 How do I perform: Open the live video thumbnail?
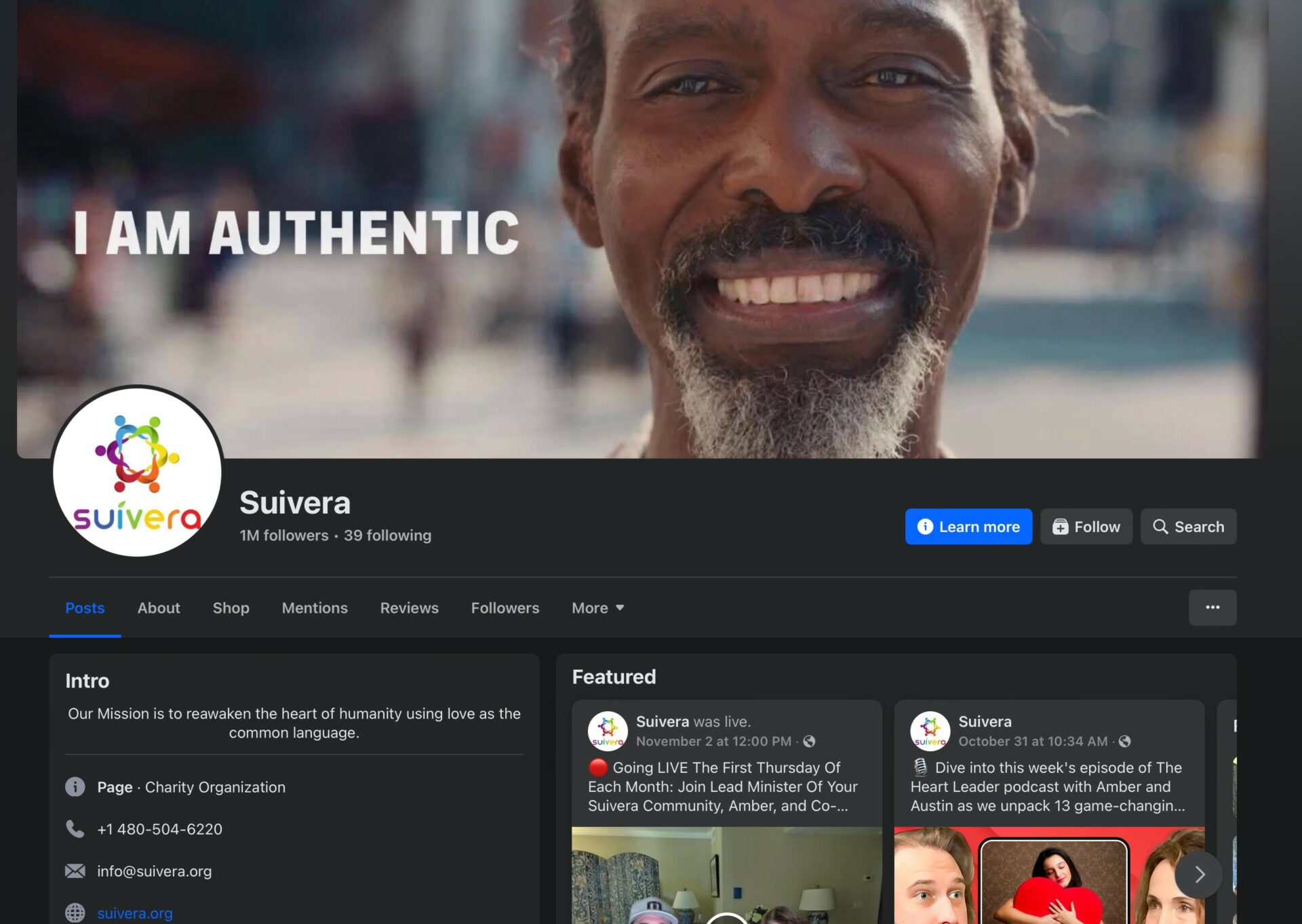pos(726,875)
